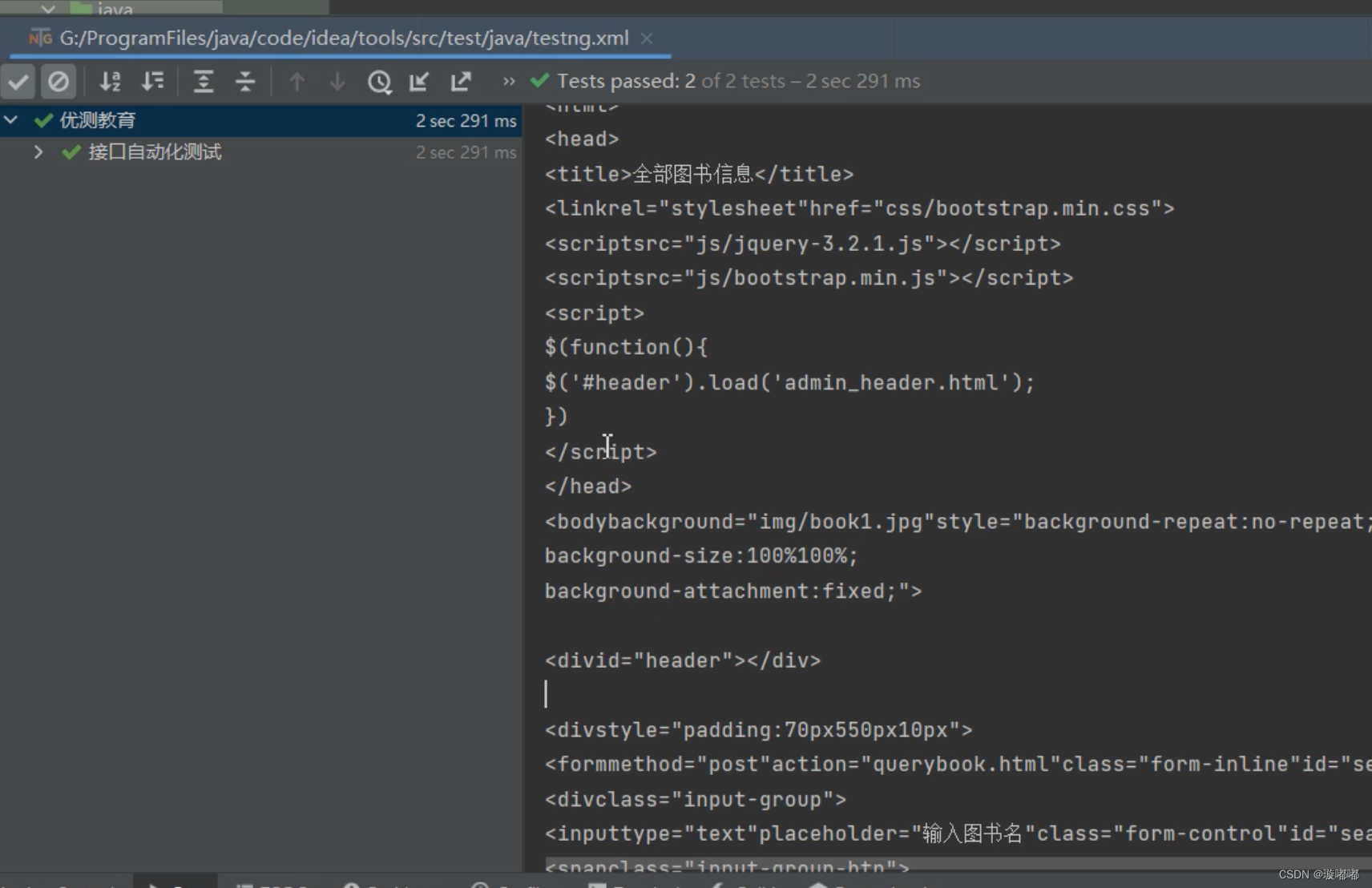Collapse the 优测教育 test suite node
The width and height of the screenshot is (1372, 888).
[x=11, y=120]
